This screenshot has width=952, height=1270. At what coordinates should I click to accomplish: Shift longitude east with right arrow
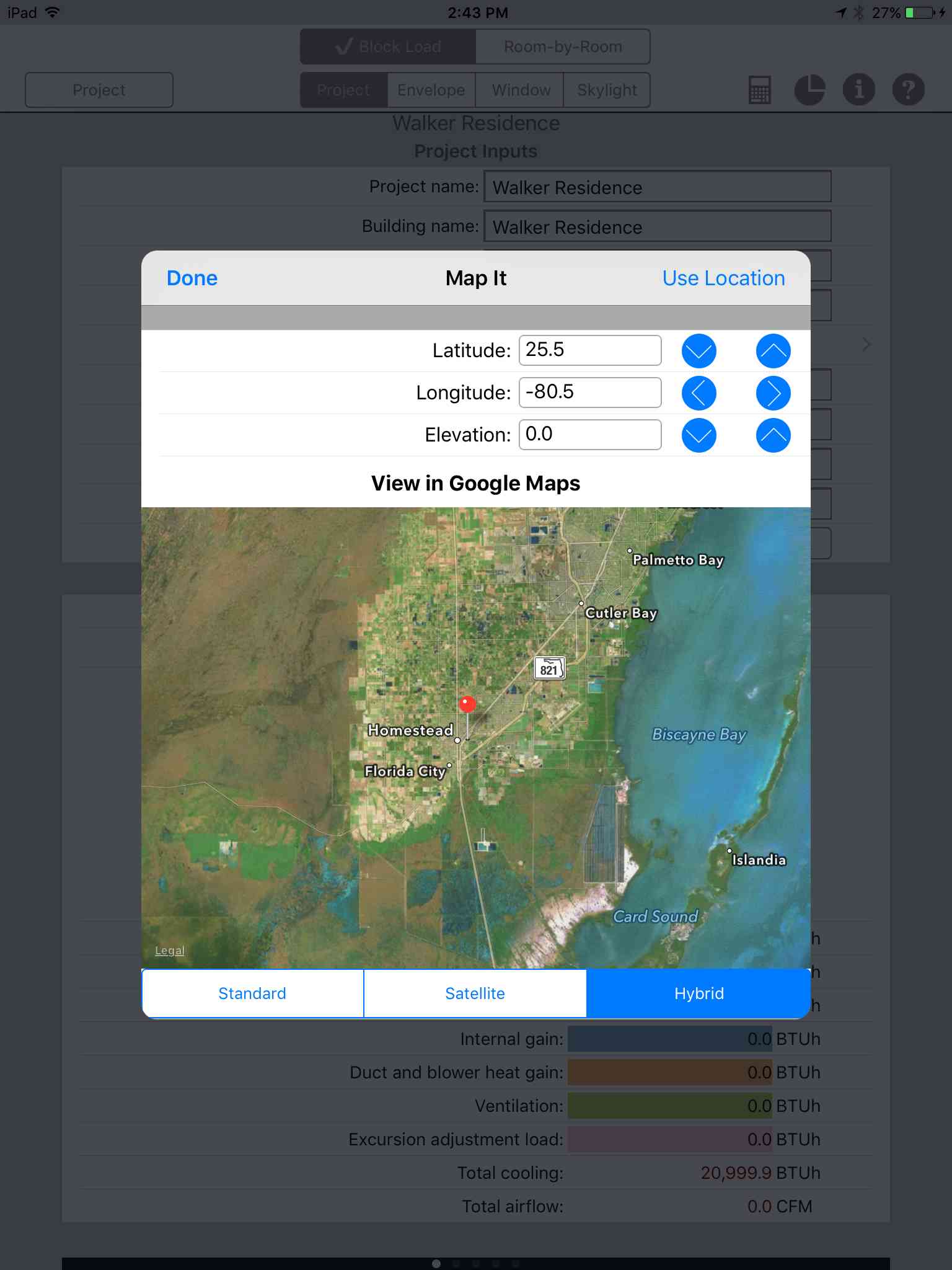773,393
